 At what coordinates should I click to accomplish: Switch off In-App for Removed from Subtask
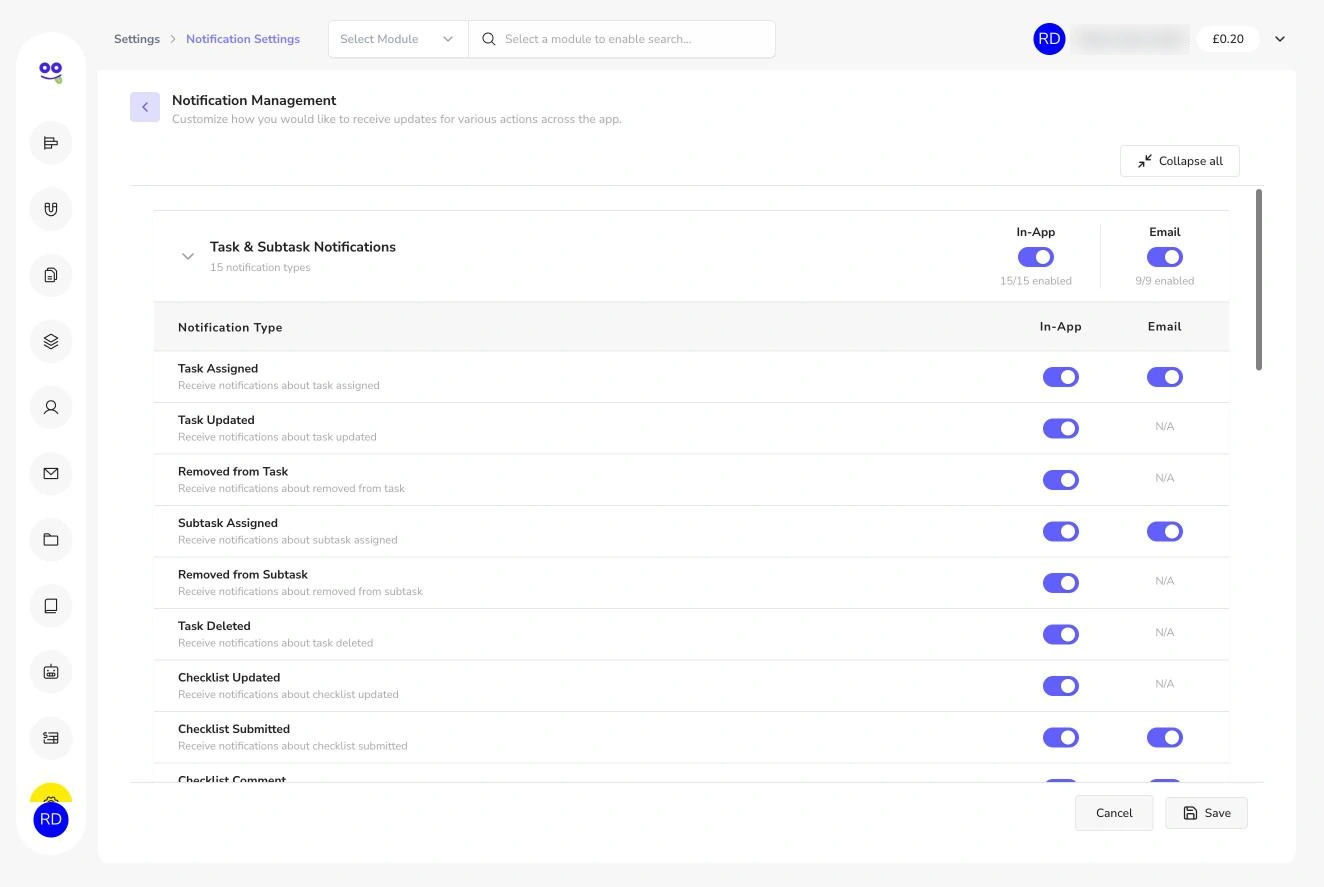pyautogui.click(x=1061, y=583)
